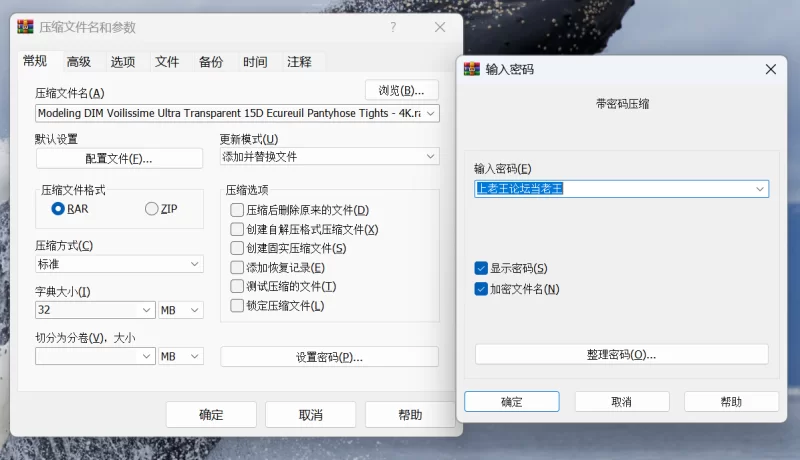The width and height of the screenshot is (800, 460).
Task: Open the 备份 tab
Action: click(211, 62)
